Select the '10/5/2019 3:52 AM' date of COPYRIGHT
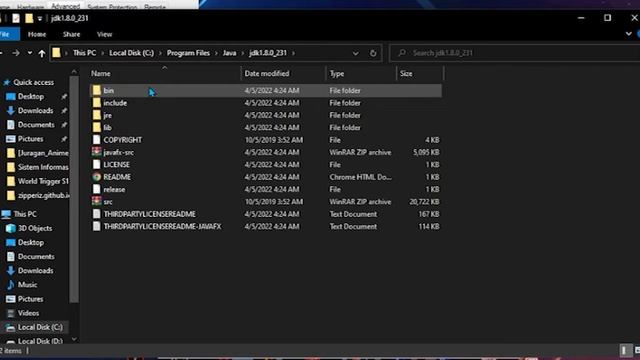The width and height of the screenshot is (640, 360). click(273, 140)
